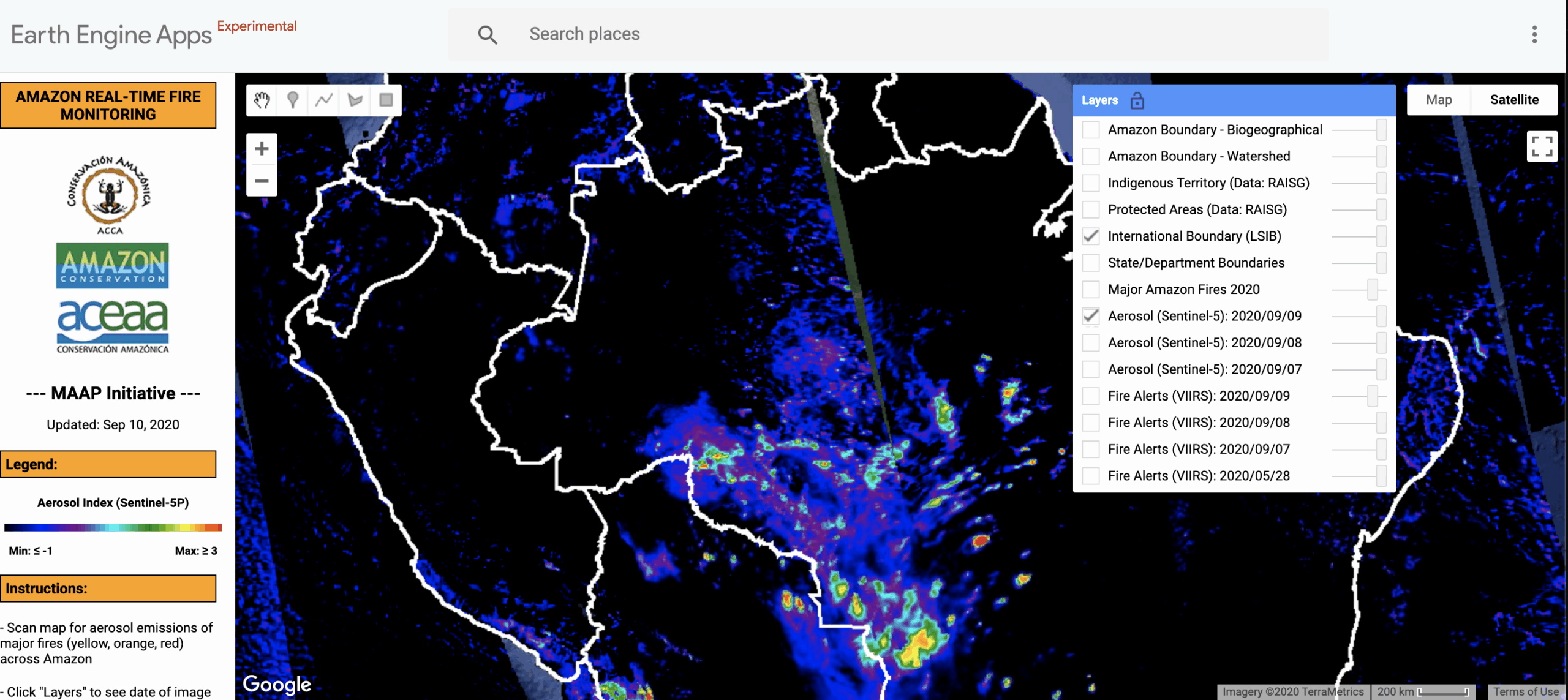
Task: Select the hand pan tool
Action: [x=262, y=100]
